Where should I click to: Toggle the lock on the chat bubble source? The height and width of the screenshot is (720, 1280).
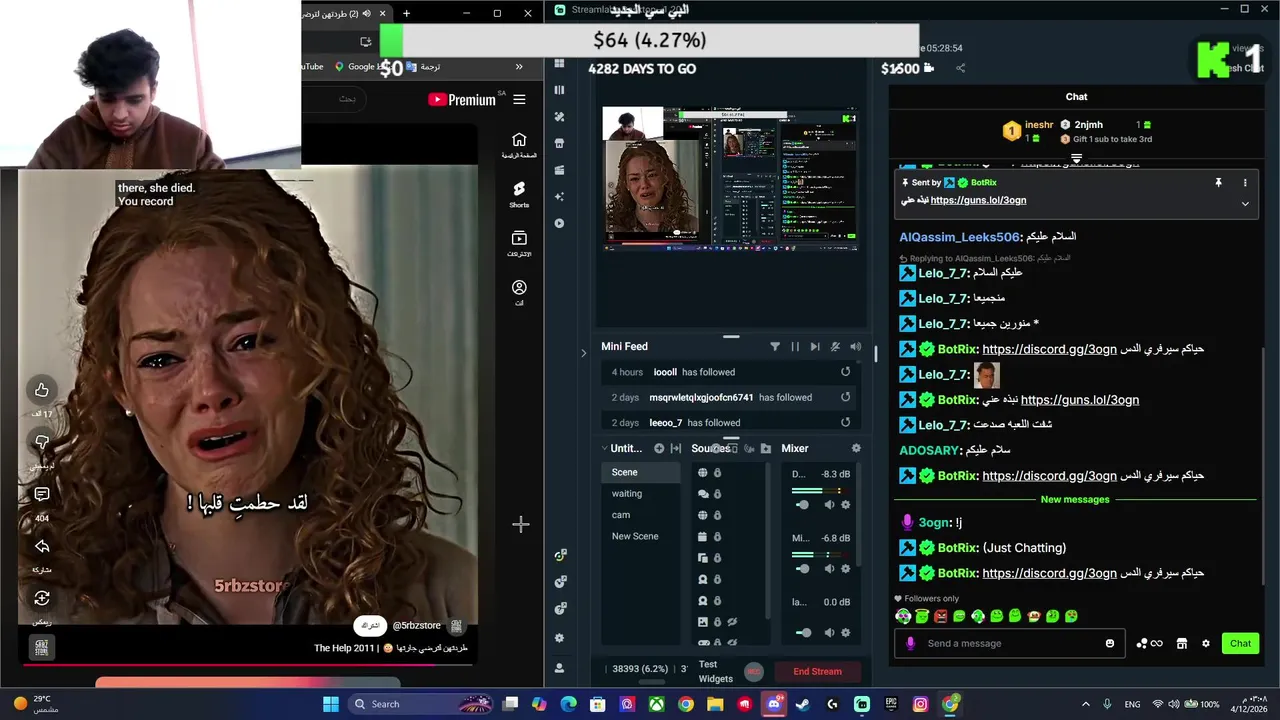pyautogui.click(x=717, y=494)
